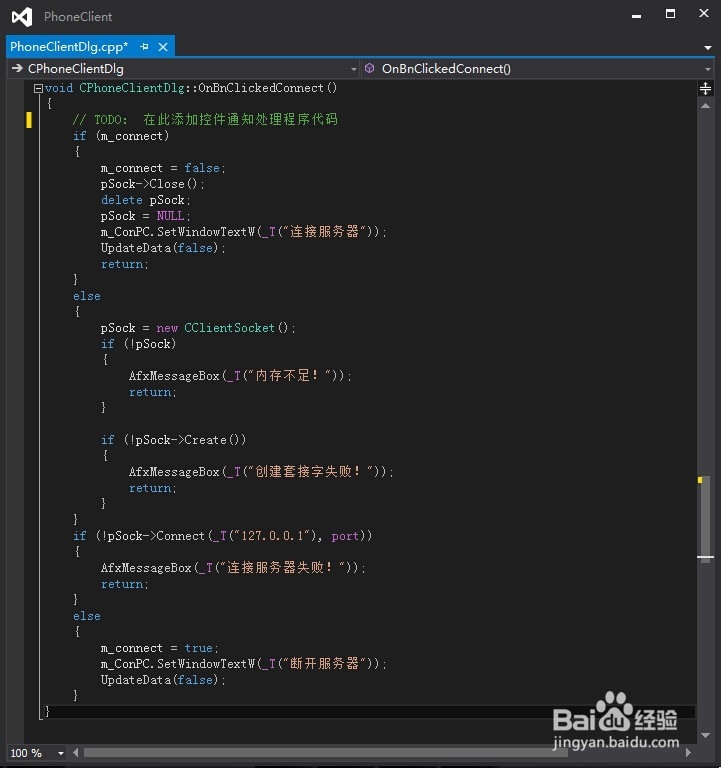Click the vertical scrollbar up arrow
Screen dimensions: 721x768
coord(705,106)
